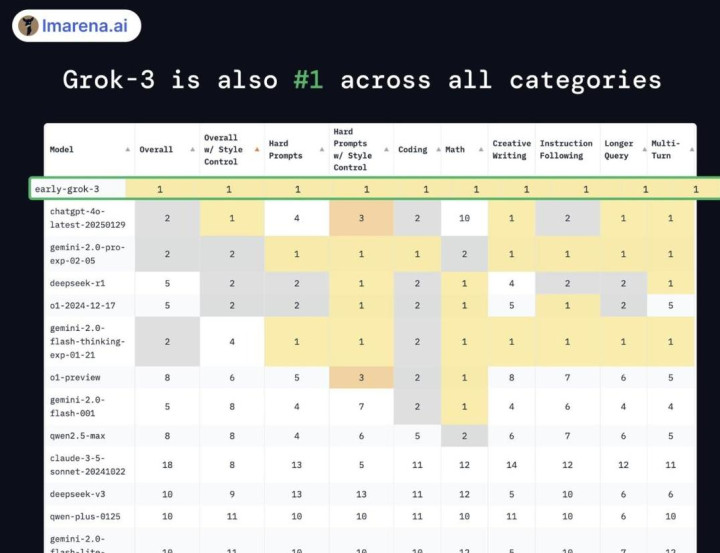This screenshot has height=553, width=720.
Task: Select the o1-2024-12-17 model name
Action: (x=82, y=305)
